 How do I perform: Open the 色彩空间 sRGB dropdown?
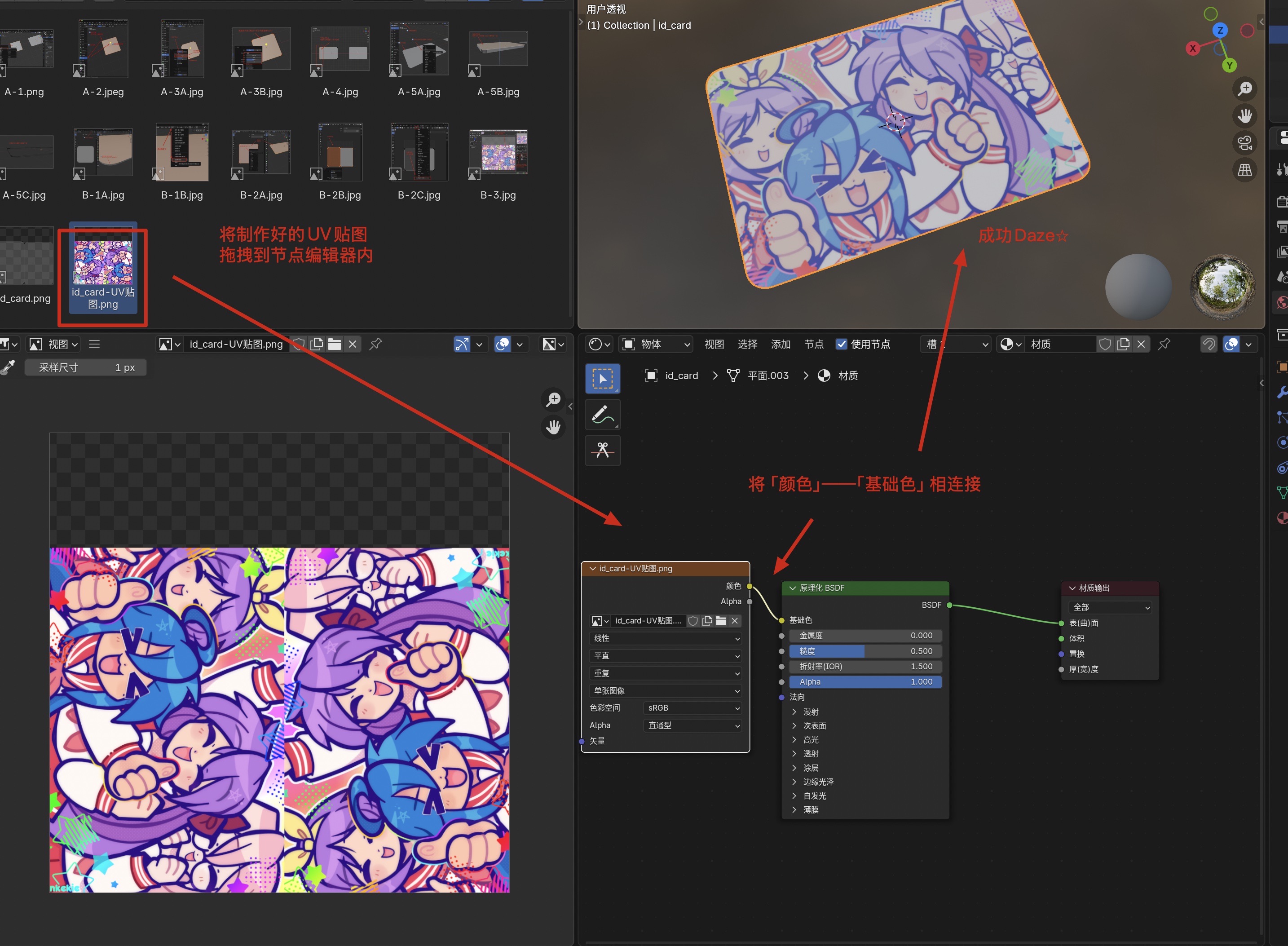coord(692,708)
